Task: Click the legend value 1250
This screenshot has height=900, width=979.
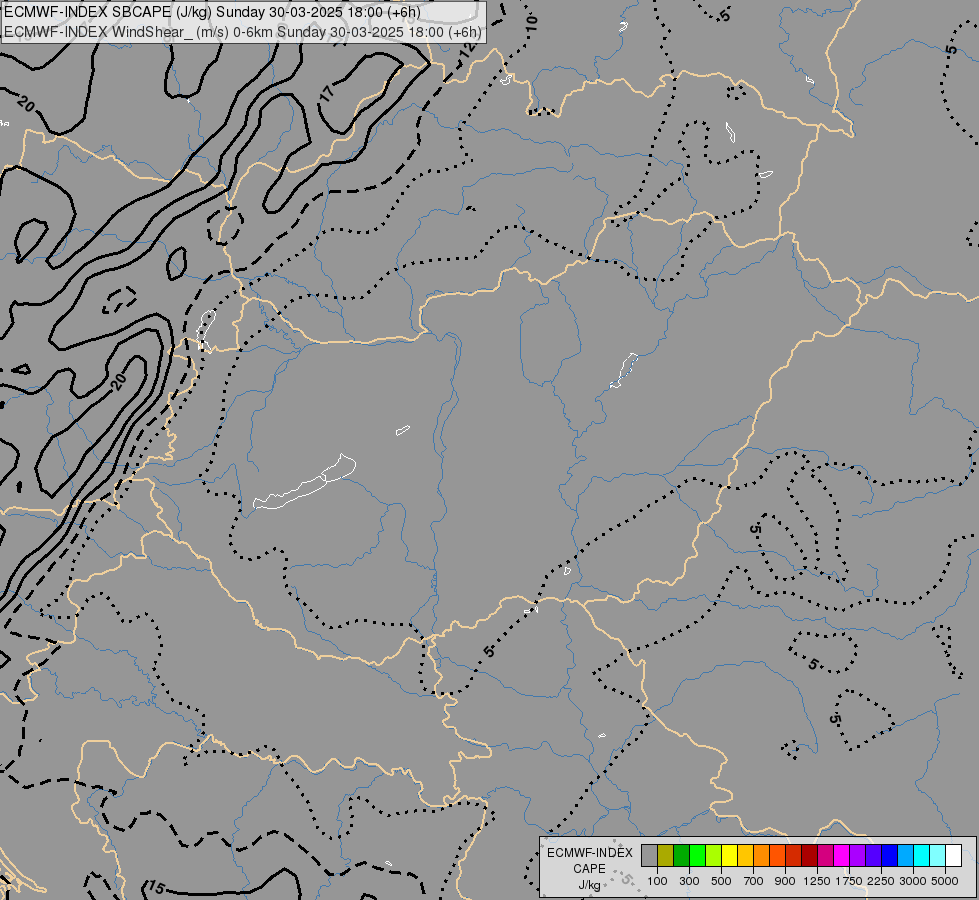Action: click(817, 881)
